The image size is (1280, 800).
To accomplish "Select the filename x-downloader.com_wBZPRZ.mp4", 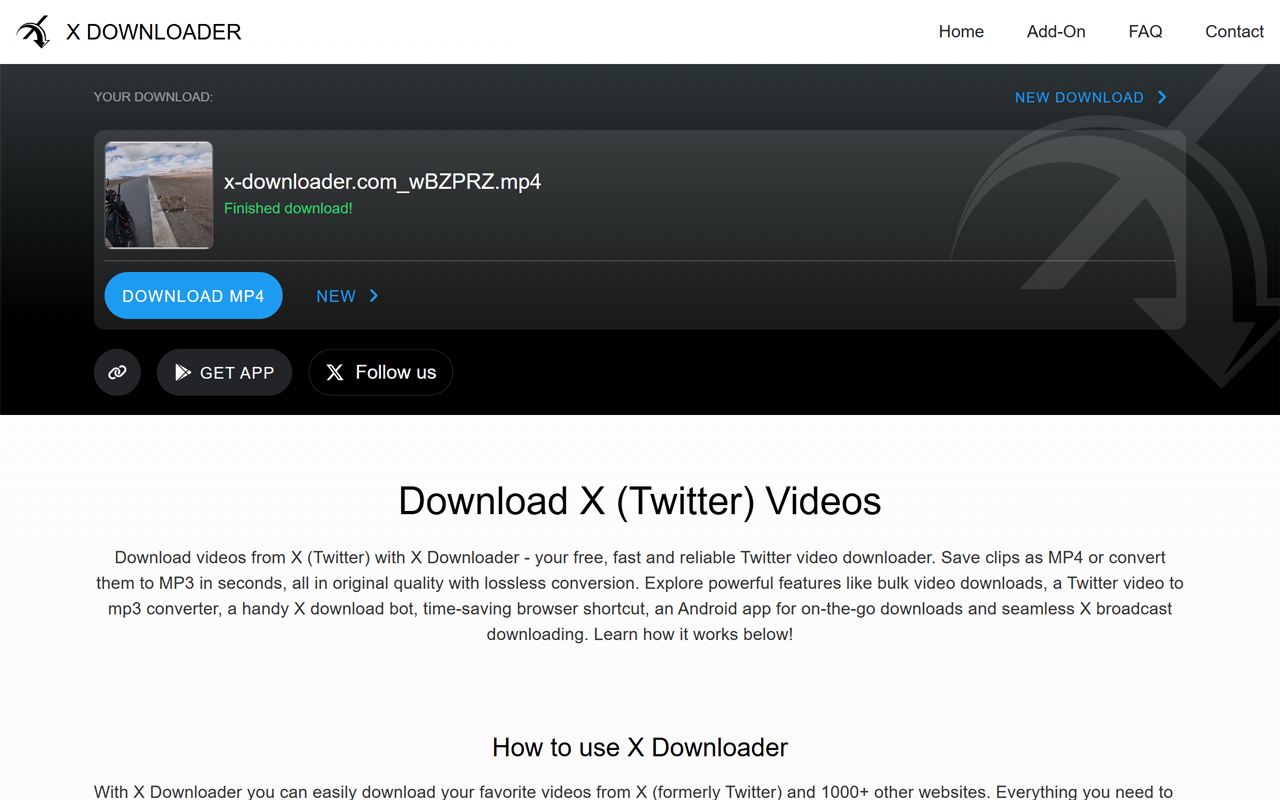I will tap(382, 181).
